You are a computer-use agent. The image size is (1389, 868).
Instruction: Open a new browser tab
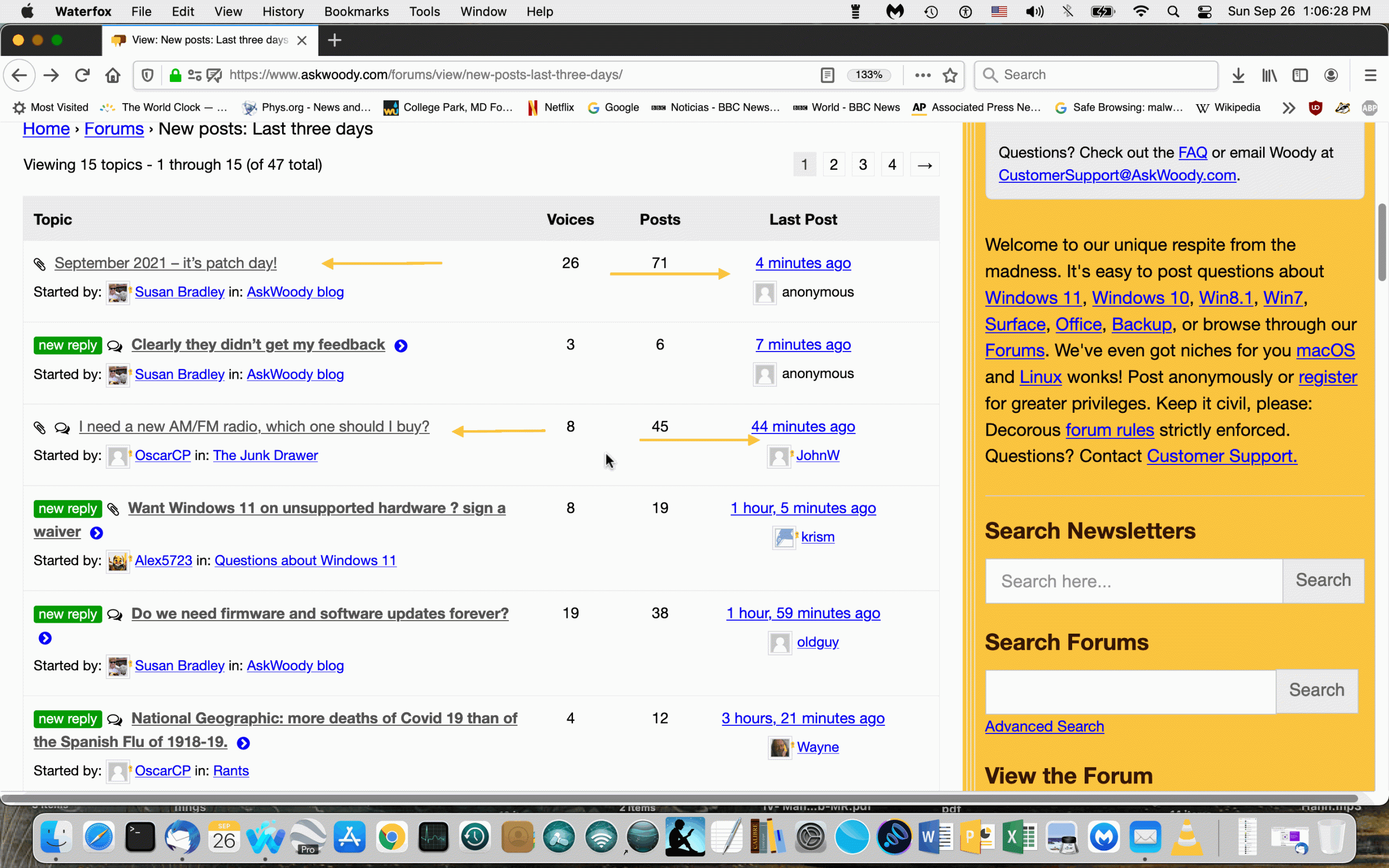pos(335,40)
